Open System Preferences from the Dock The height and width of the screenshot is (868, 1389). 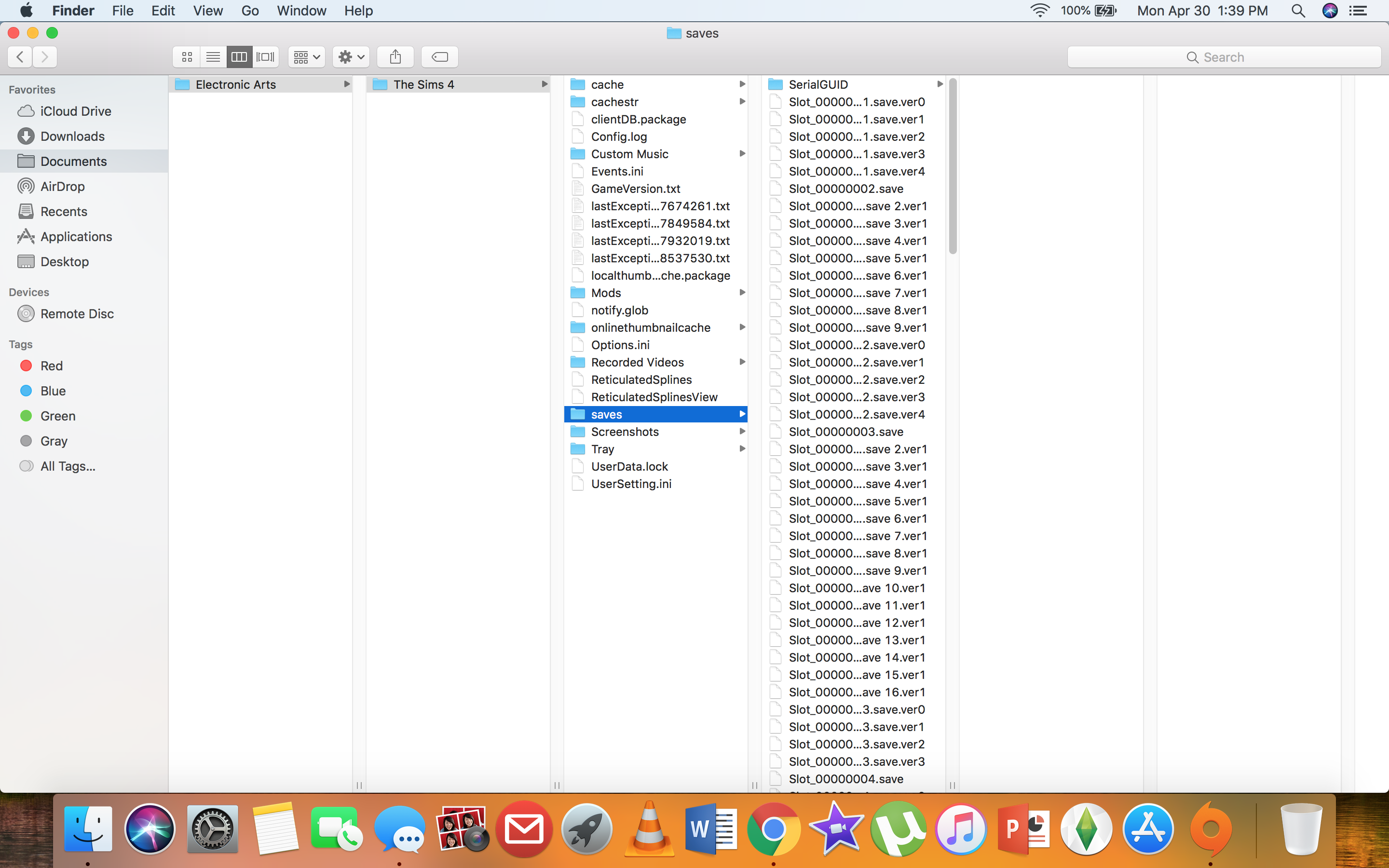[212, 829]
